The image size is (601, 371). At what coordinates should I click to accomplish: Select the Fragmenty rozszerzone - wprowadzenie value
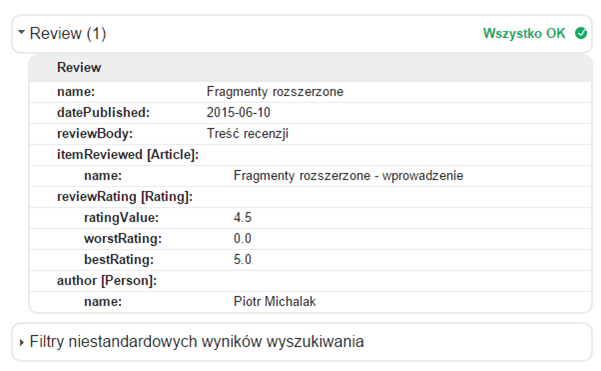(348, 176)
